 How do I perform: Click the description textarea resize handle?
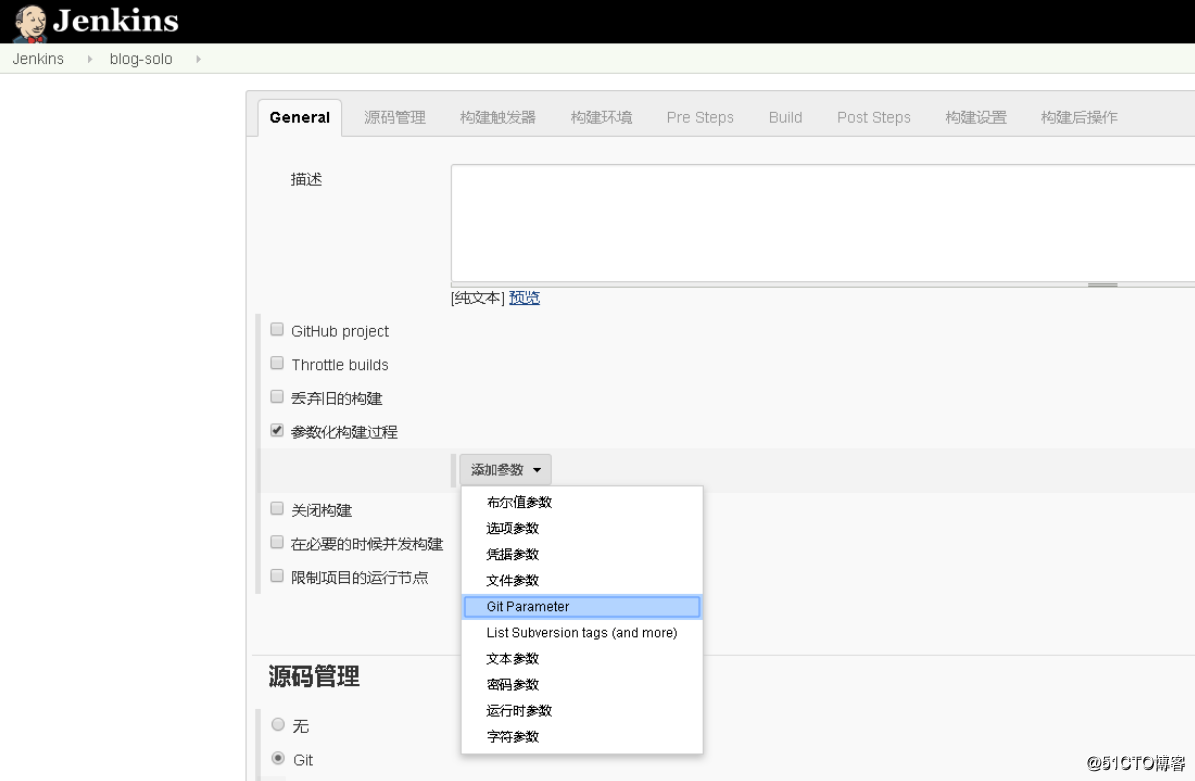click(x=1102, y=285)
